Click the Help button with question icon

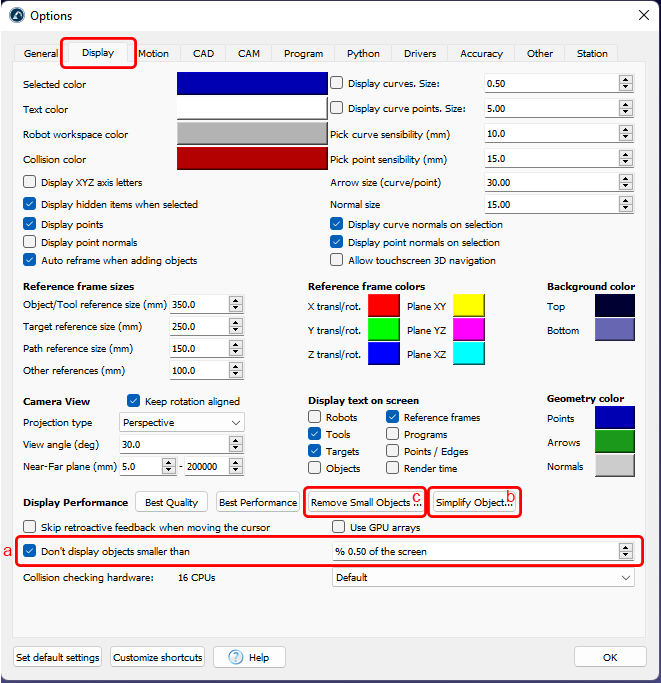tap(249, 657)
